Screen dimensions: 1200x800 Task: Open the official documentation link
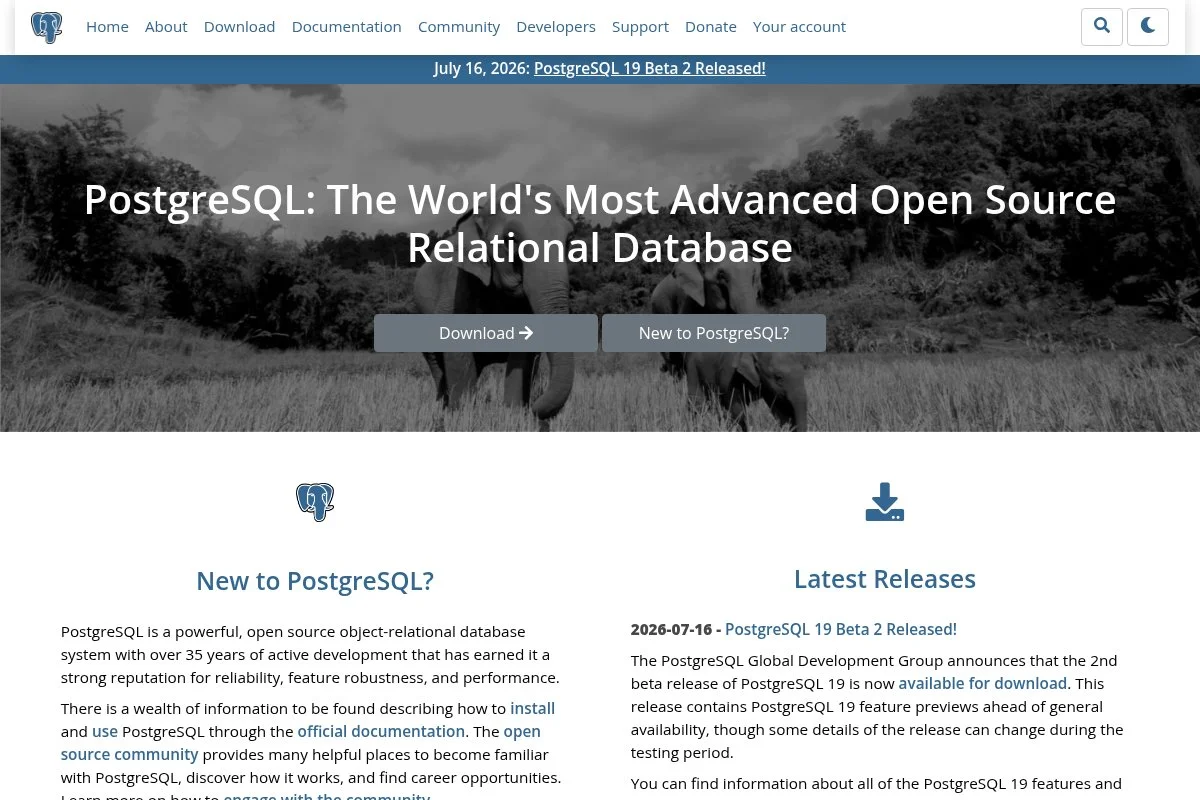click(x=381, y=732)
